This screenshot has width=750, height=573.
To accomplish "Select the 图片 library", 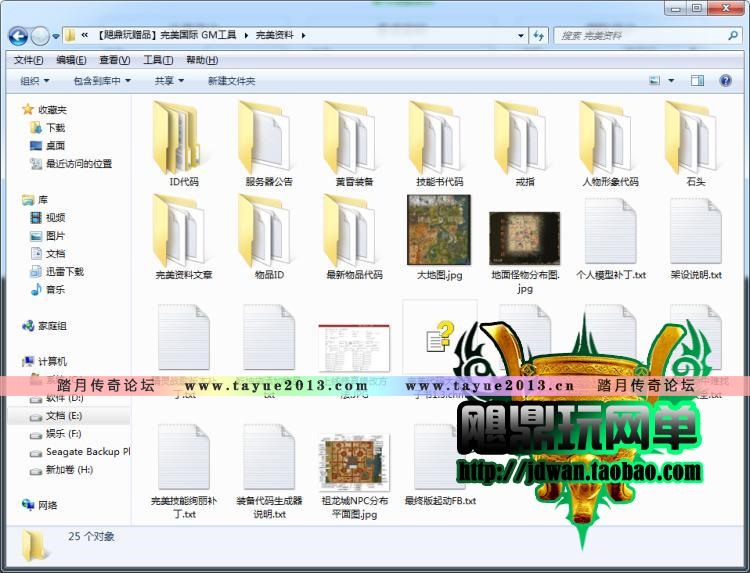I will tap(47, 236).
